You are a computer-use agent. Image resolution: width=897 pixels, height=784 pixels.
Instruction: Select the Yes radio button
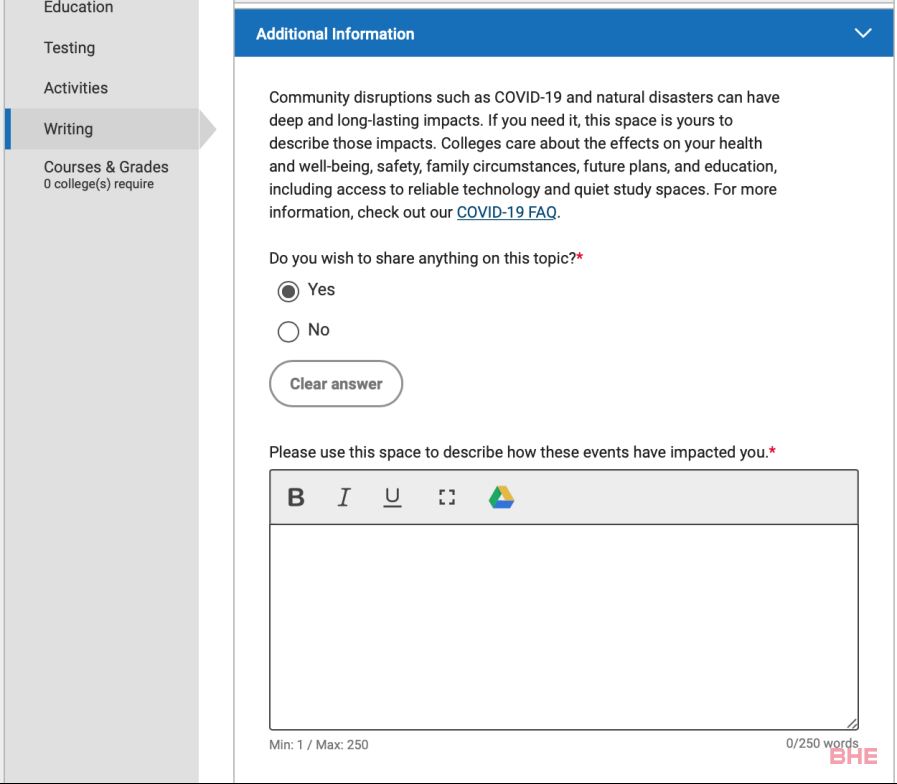(x=288, y=291)
